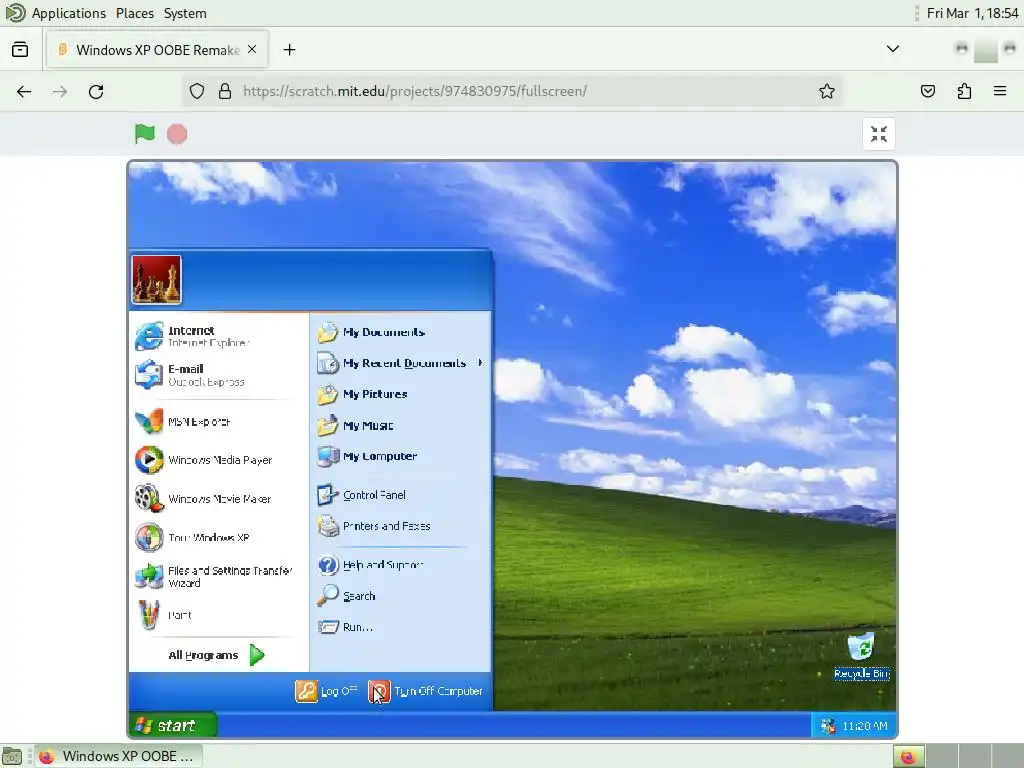Click the chess user account picture
The width and height of the screenshot is (1024, 768).
pyautogui.click(x=157, y=280)
